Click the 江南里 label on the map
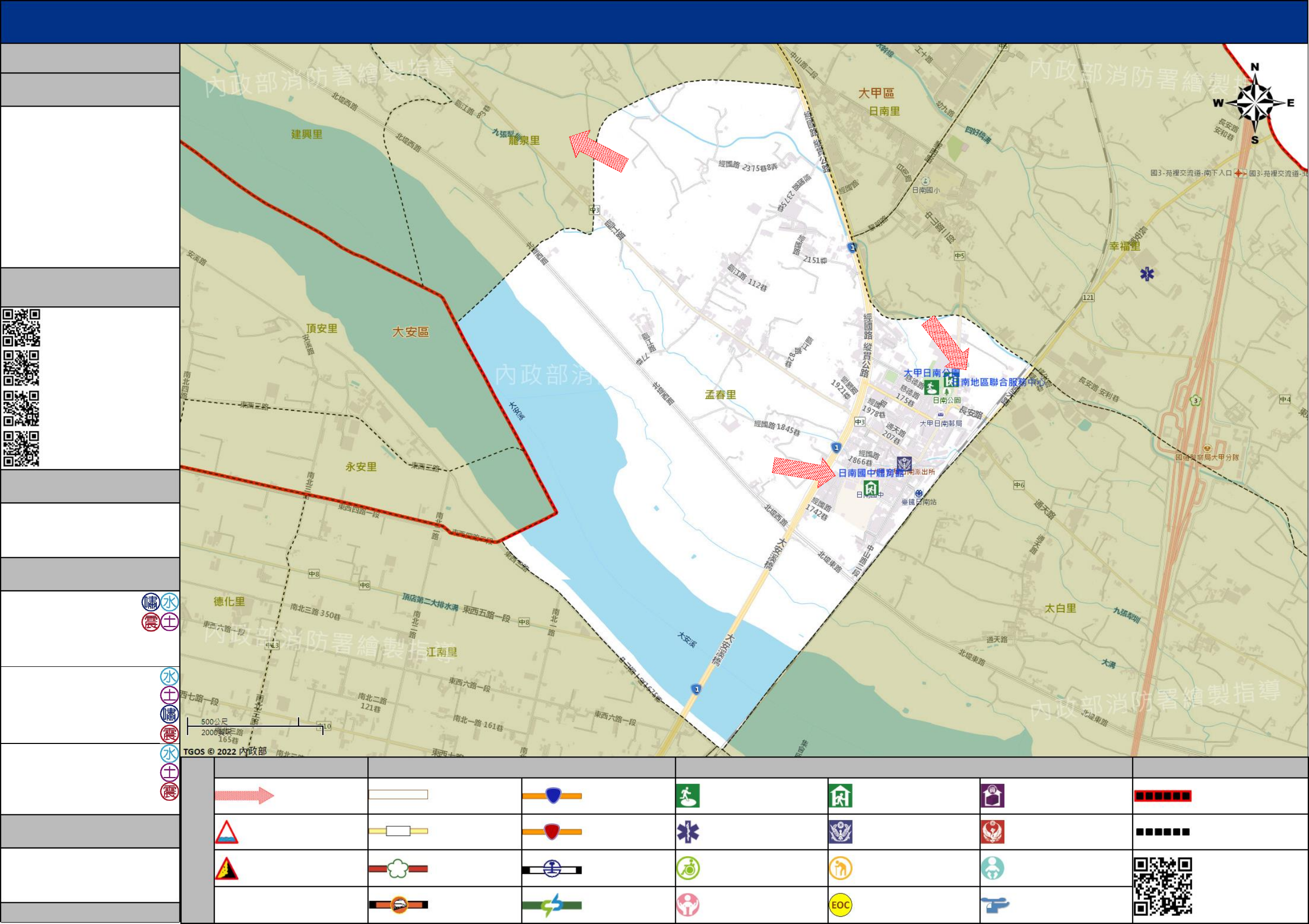Screen dimensions: 1309x924 pyautogui.click(x=442, y=652)
